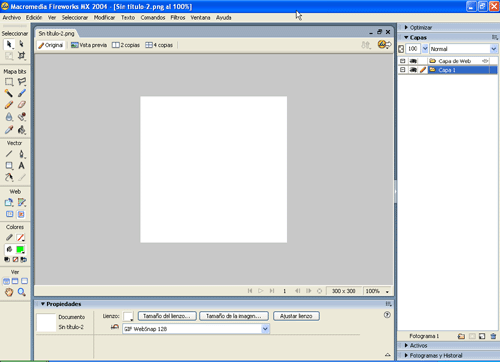Open the Filtros menu
Viewport: 500px width, 362px height.
(x=178, y=17)
